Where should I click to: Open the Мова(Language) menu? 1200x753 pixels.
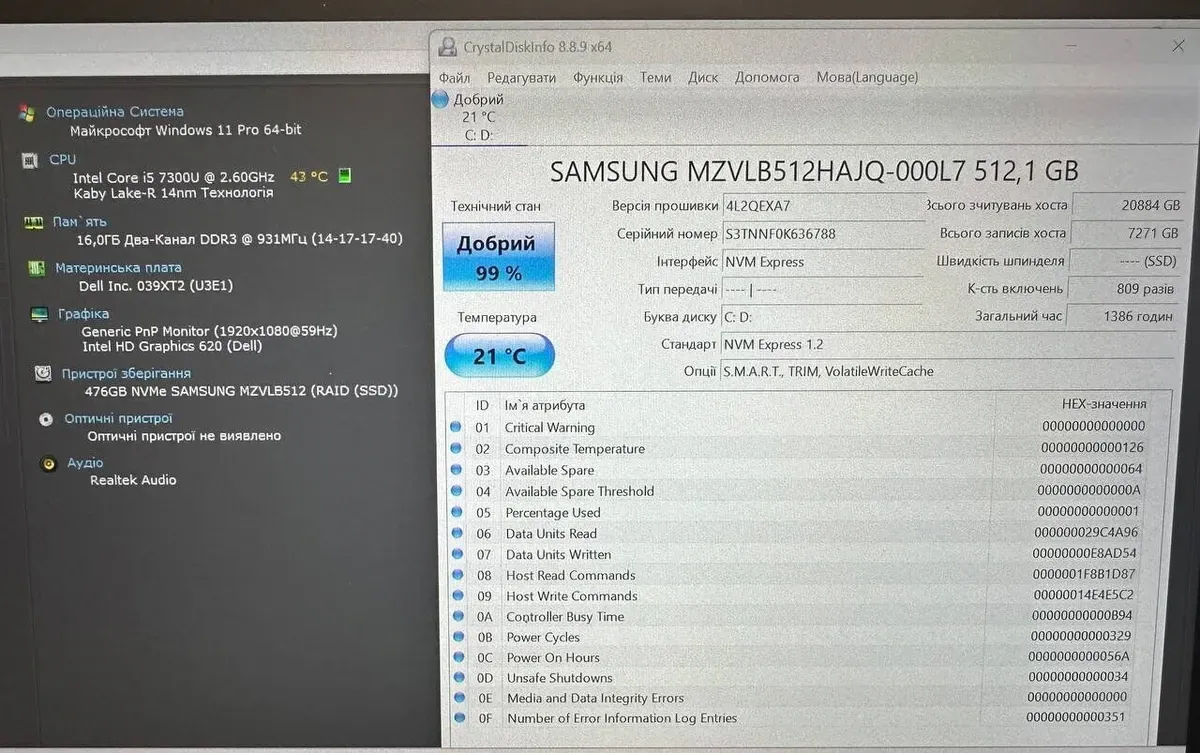[866, 77]
